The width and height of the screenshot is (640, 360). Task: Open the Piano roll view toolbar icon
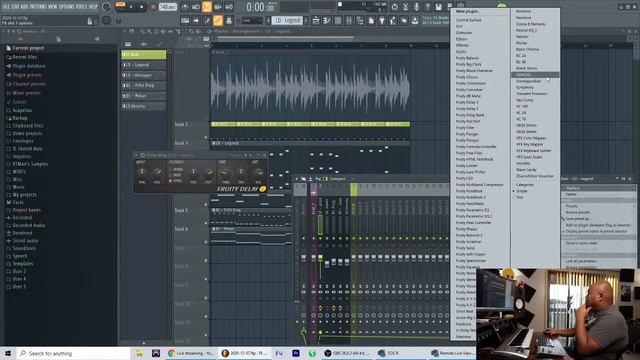click(x=327, y=20)
